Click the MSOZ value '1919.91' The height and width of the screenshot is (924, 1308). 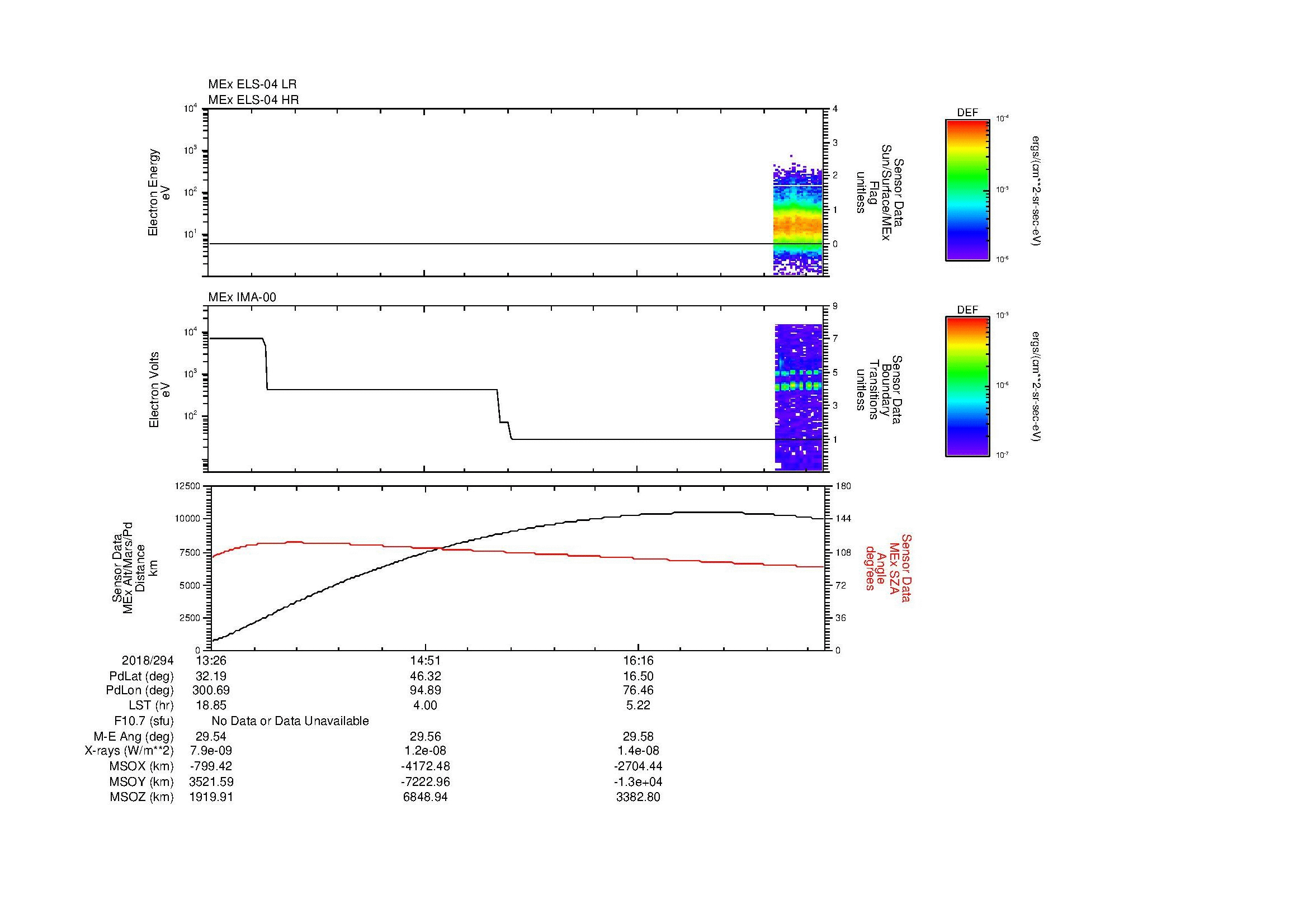click(211, 797)
